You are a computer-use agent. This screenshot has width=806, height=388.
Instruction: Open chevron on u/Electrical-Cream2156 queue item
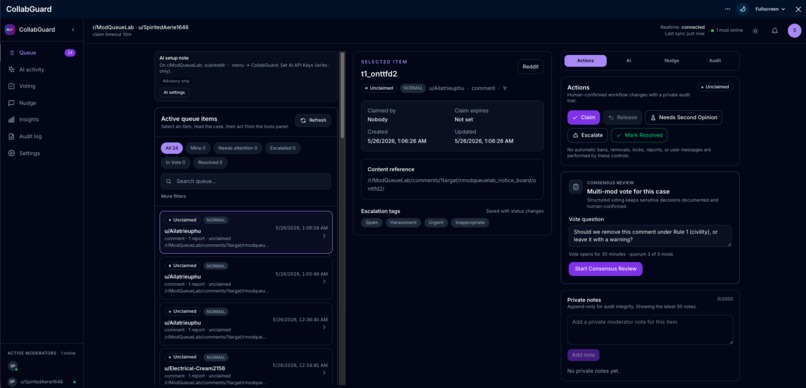(x=324, y=373)
